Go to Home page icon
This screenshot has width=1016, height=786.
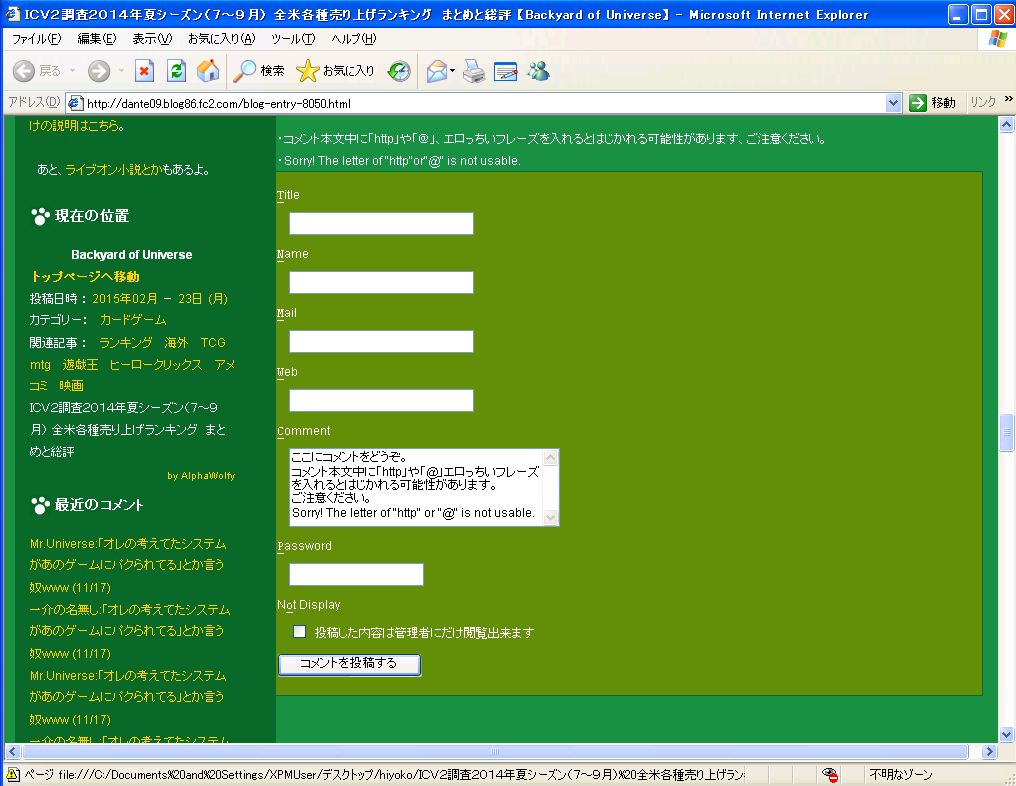pos(208,71)
